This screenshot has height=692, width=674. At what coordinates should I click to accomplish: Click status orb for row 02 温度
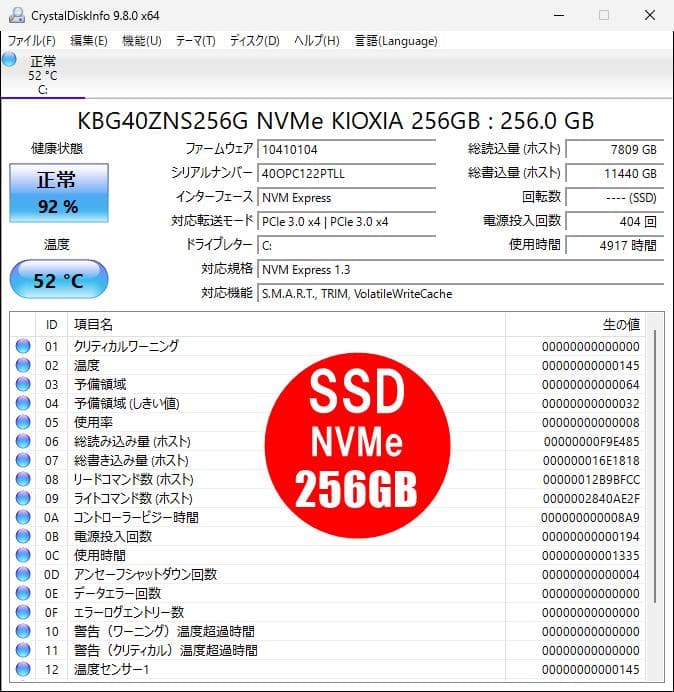tap(23, 365)
